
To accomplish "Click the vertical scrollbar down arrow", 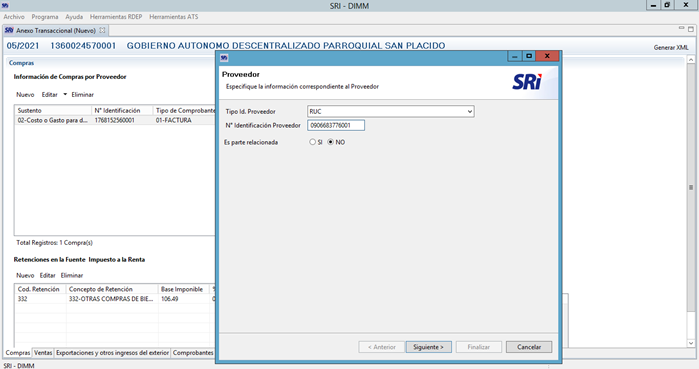I will (691, 343).
